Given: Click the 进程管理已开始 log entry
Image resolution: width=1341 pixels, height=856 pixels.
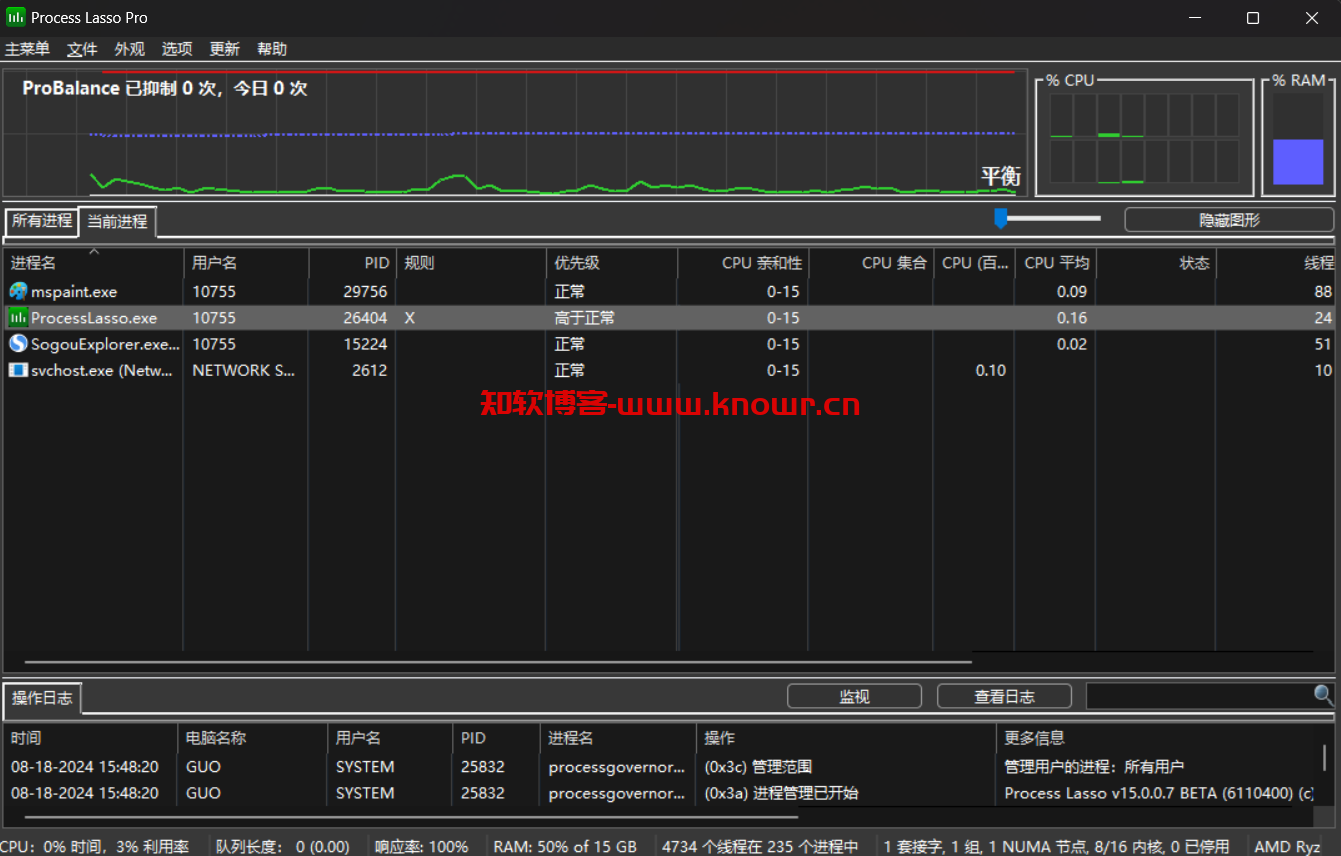Looking at the screenshot, I should click(x=781, y=793).
